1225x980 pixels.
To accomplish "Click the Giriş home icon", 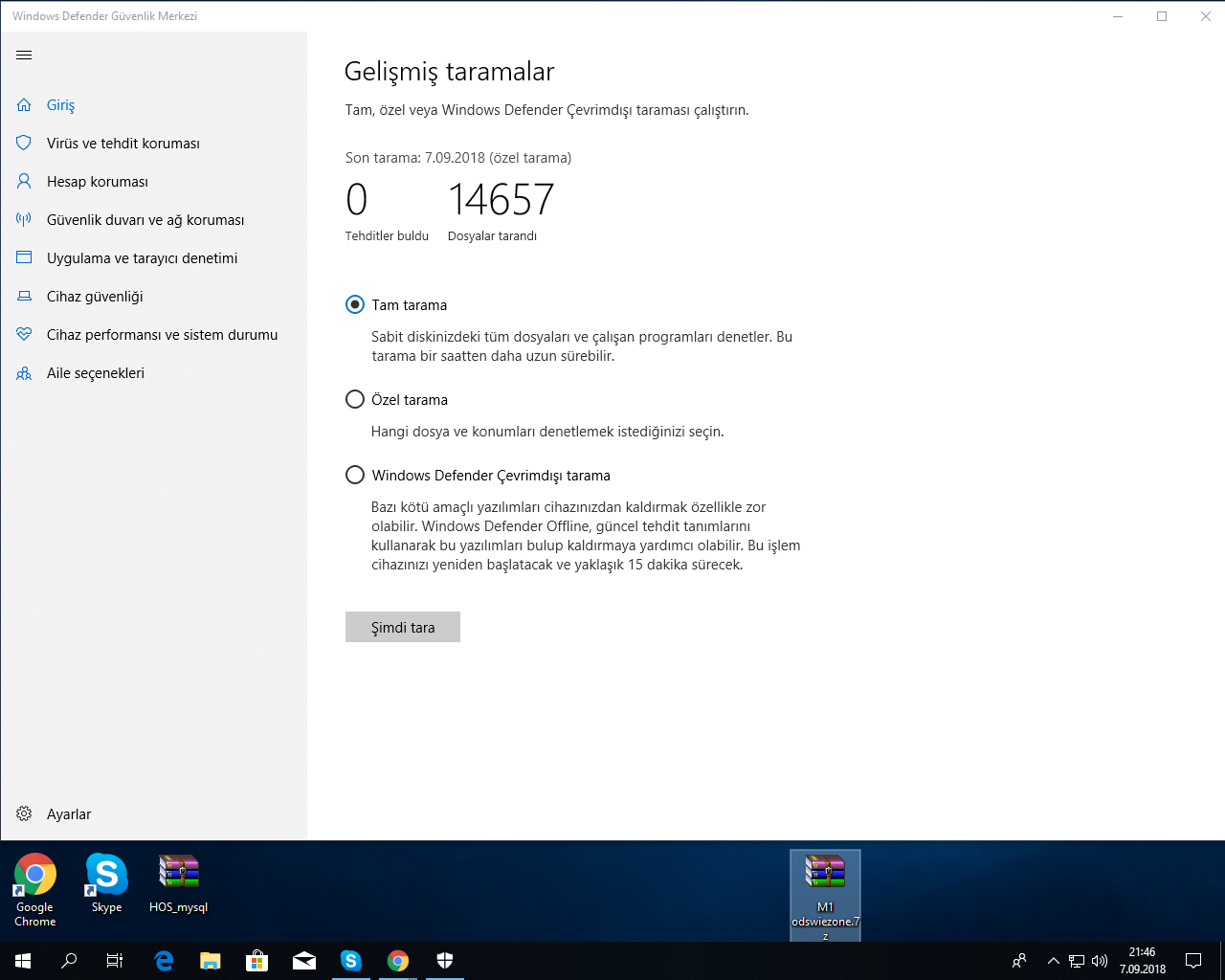I will click(24, 105).
